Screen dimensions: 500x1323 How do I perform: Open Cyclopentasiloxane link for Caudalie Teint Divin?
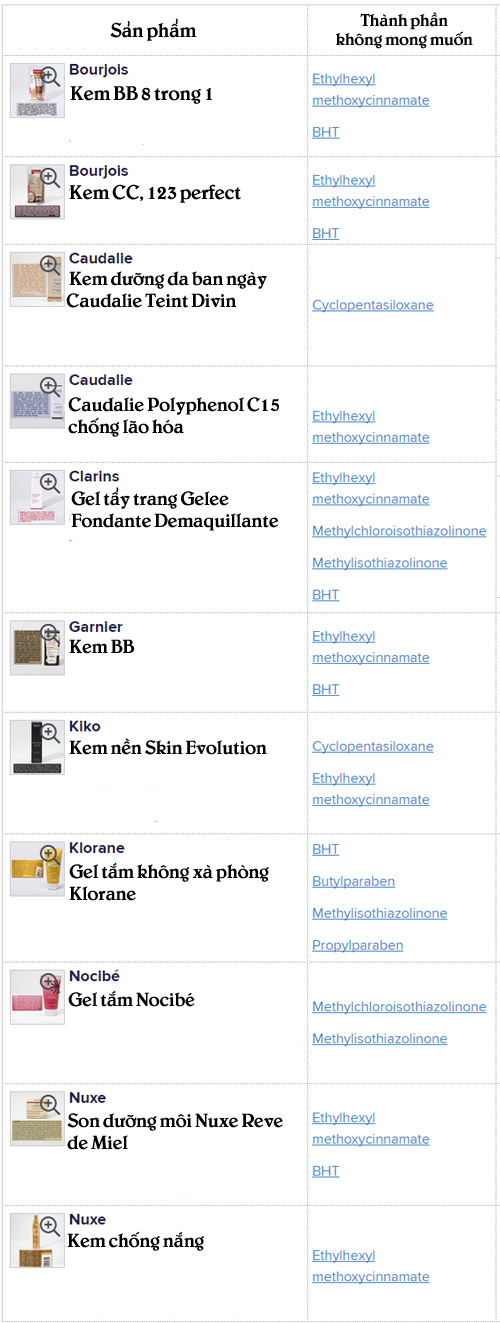pyautogui.click(x=372, y=305)
